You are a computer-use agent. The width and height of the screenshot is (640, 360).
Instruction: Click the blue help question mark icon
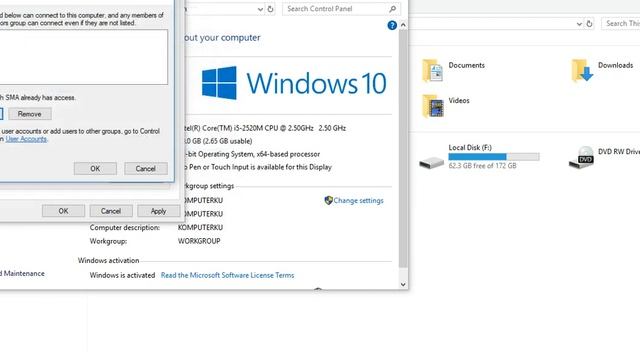point(392,25)
